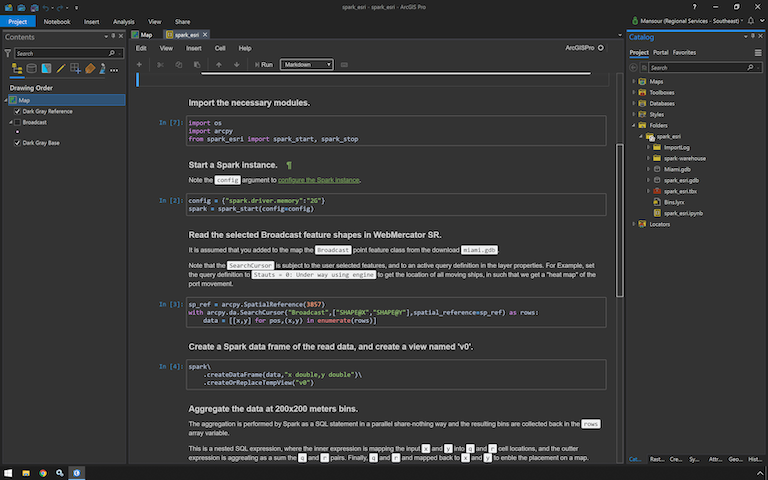Open the Notebook ribbon tab
The height and width of the screenshot is (480, 768).
(57, 22)
